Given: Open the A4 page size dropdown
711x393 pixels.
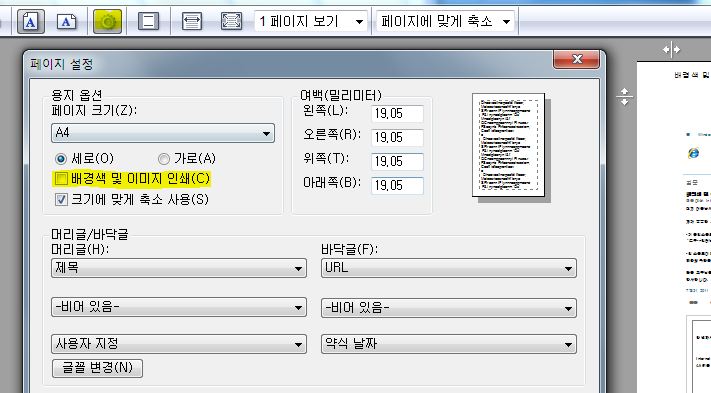Looking at the screenshot, I should [163, 133].
